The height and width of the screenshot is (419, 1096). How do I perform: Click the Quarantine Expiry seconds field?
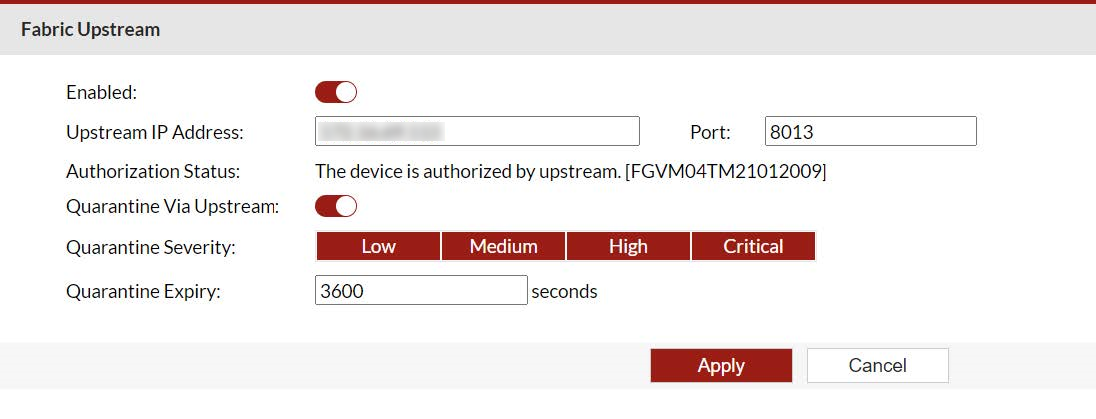point(420,291)
